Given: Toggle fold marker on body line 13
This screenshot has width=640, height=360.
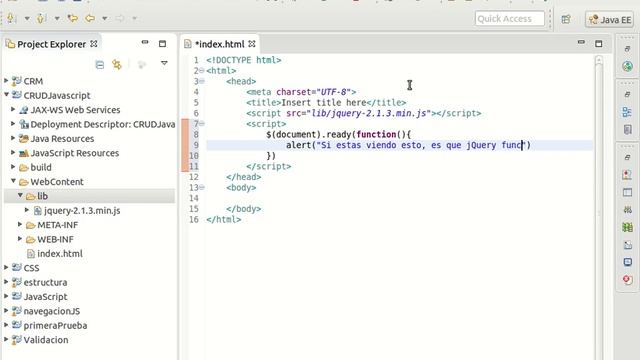Looking at the screenshot, I should click(202, 187).
